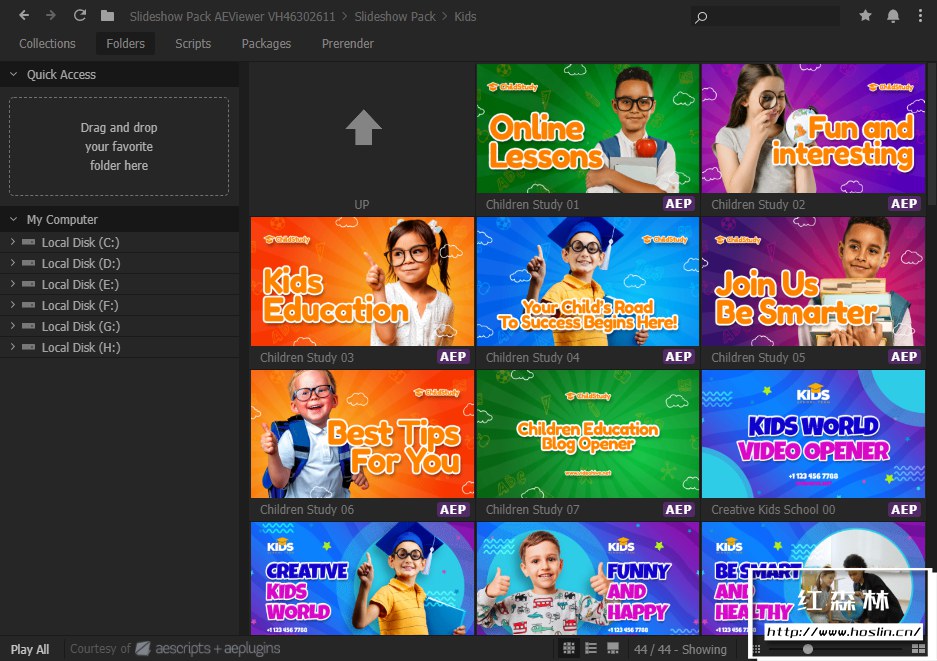Image resolution: width=937 pixels, height=661 pixels.
Task: Collapse the My Computer section
Action: (14, 219)
